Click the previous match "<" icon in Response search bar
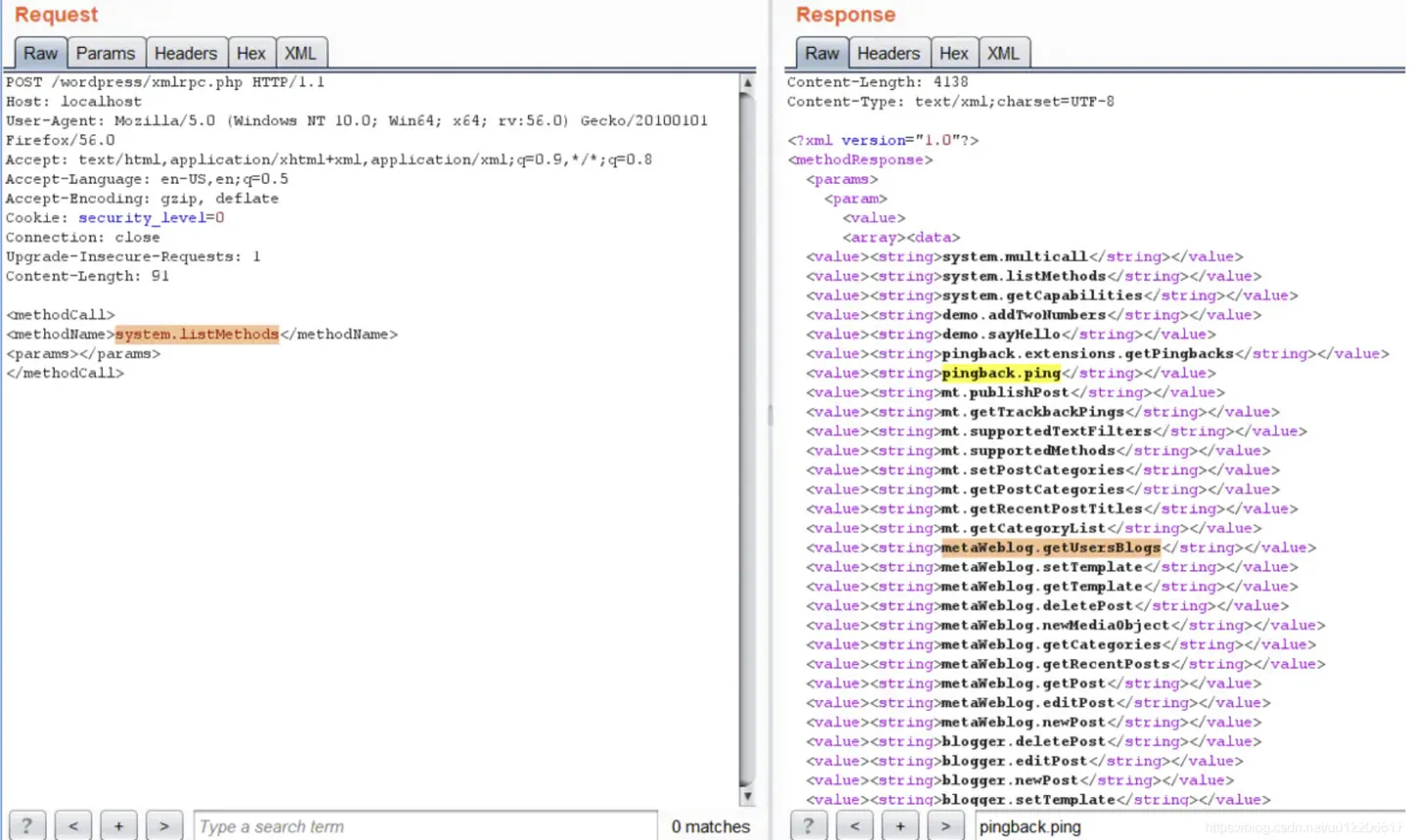 point(854,825)
